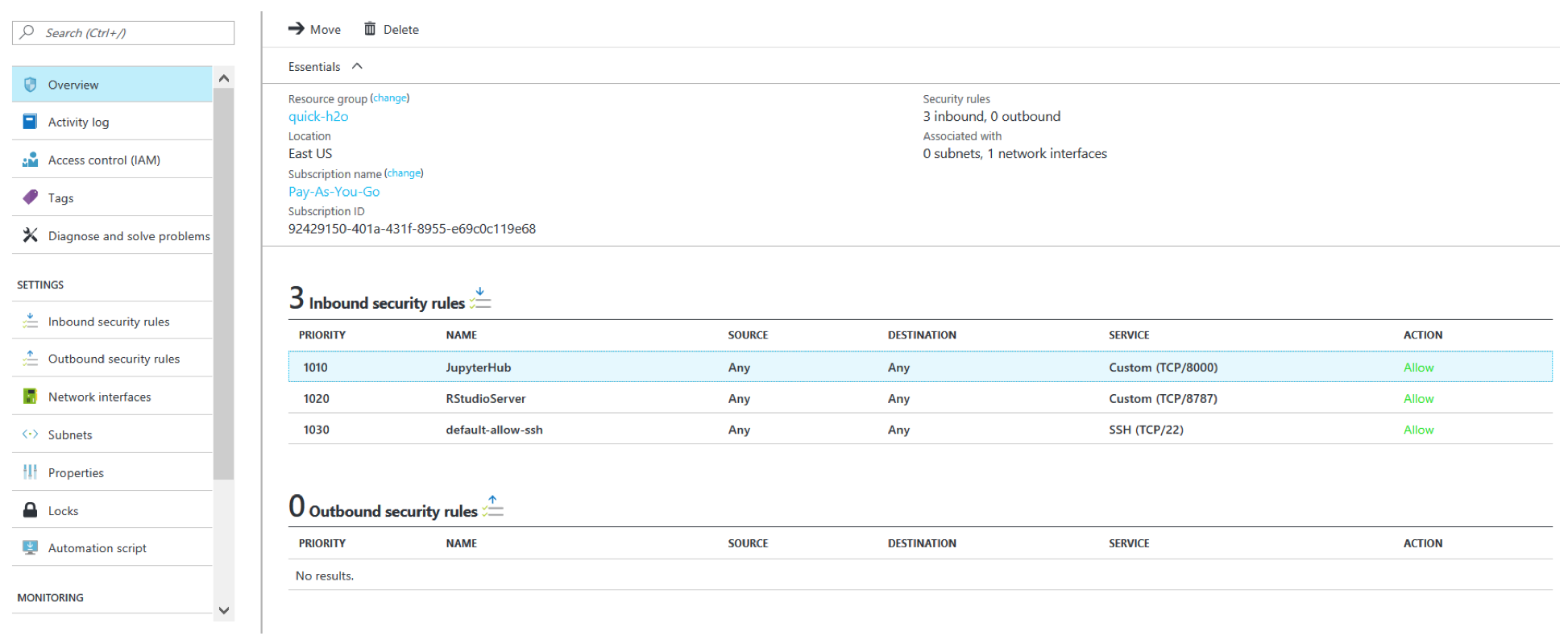Open Automation script in settings menu

[97, 548]
